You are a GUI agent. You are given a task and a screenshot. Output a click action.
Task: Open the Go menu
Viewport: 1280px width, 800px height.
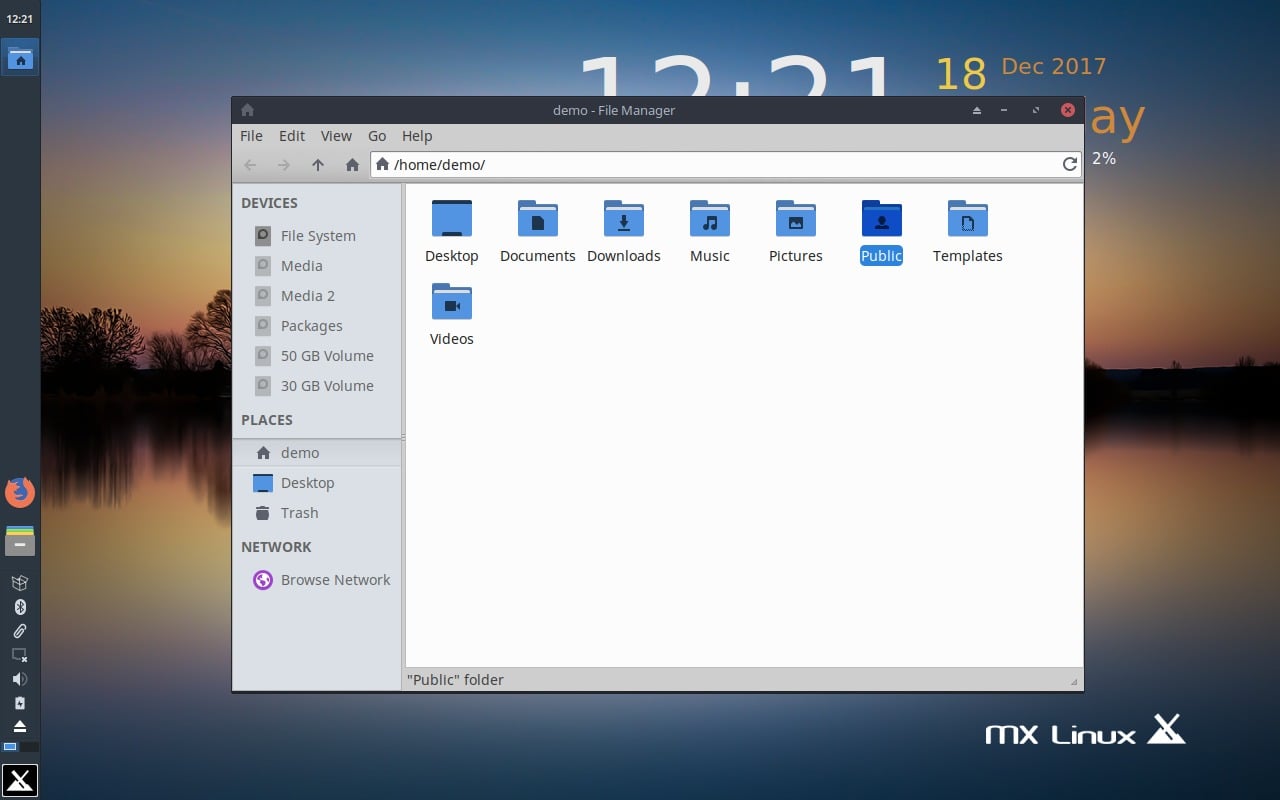377,136
